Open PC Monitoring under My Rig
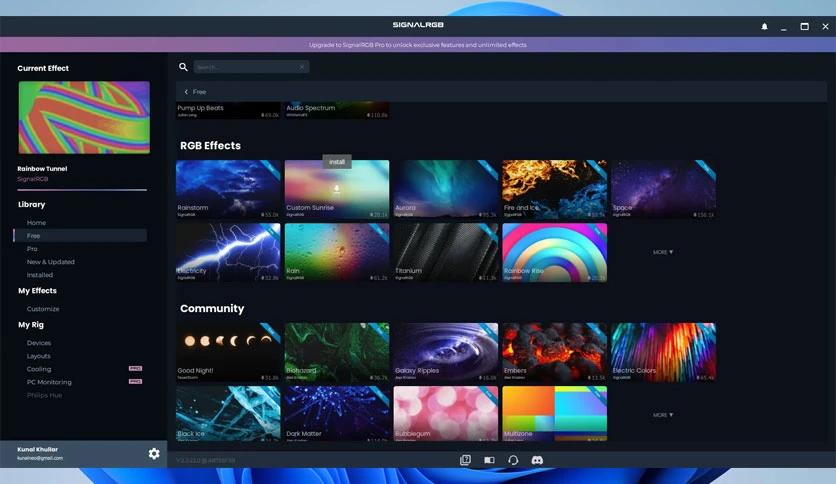The width and height of the screenshot is (836, 484). (49, 382)
